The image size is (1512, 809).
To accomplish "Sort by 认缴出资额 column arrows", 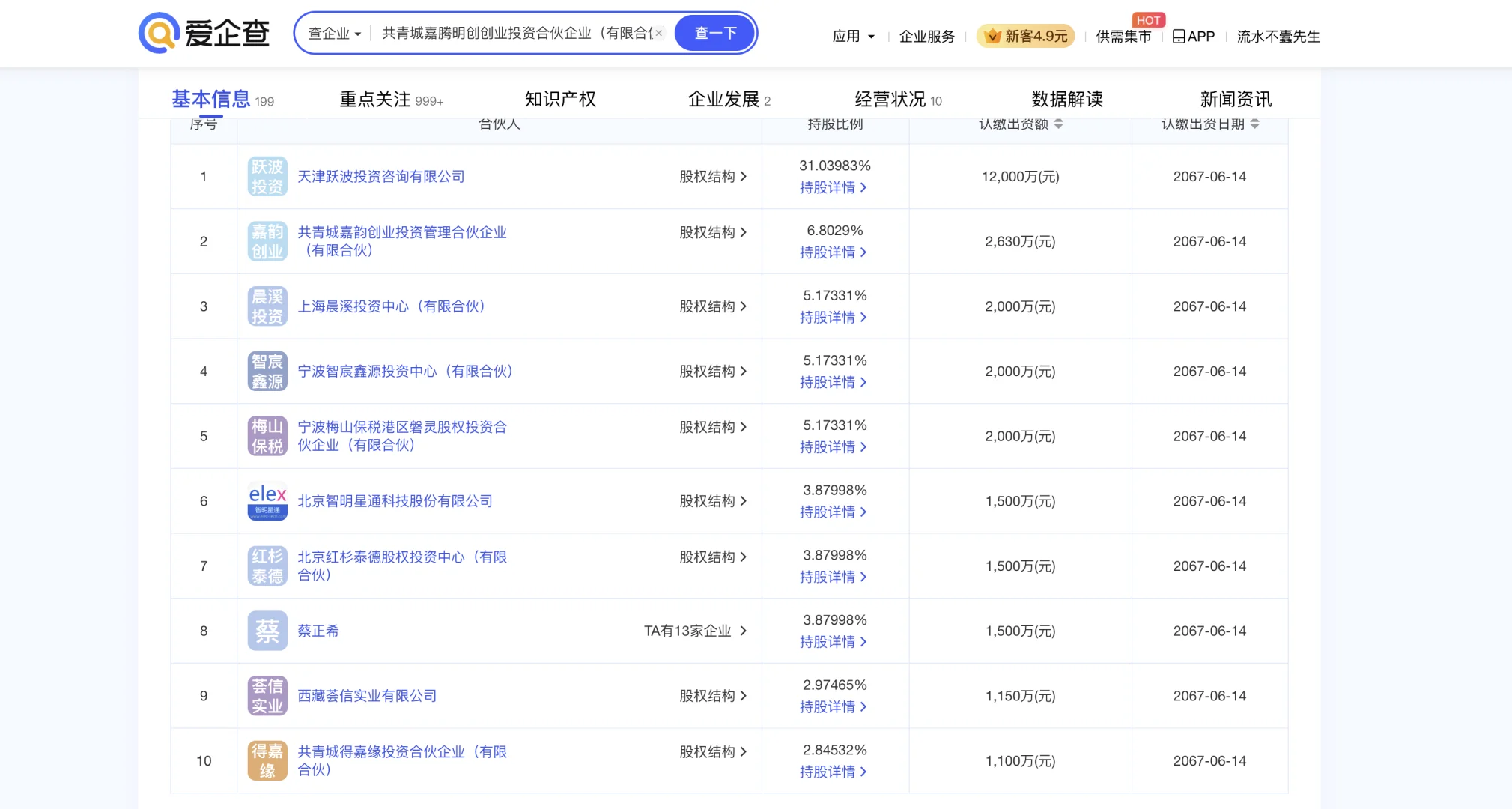I will pos(1058,124).
